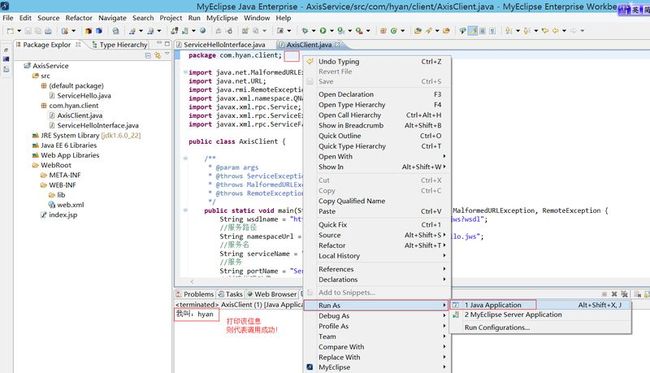
Task: Maximize the Package Explorer panel
Action: (167, 44)
